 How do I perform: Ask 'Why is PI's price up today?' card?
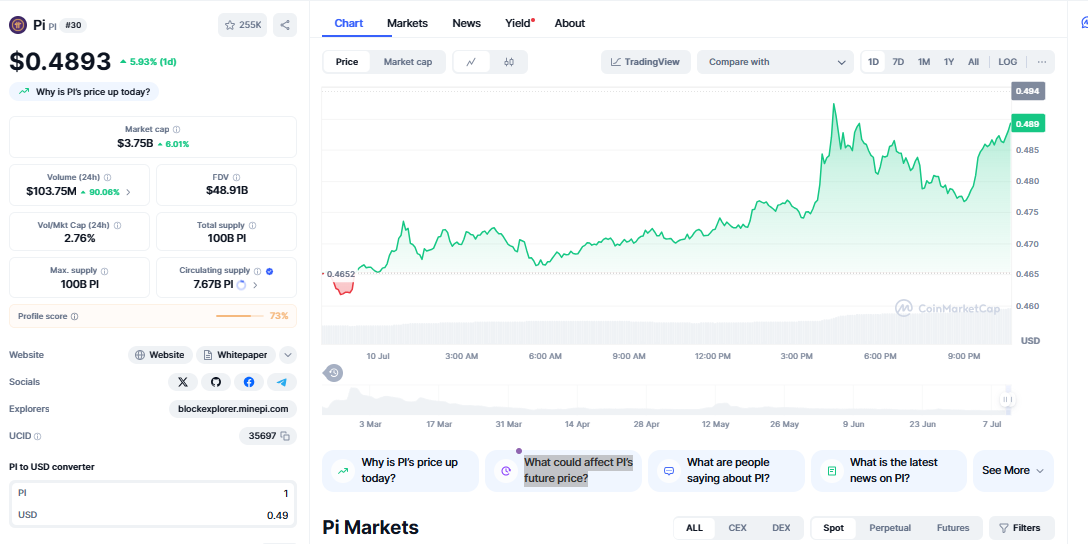pos(400,470)
